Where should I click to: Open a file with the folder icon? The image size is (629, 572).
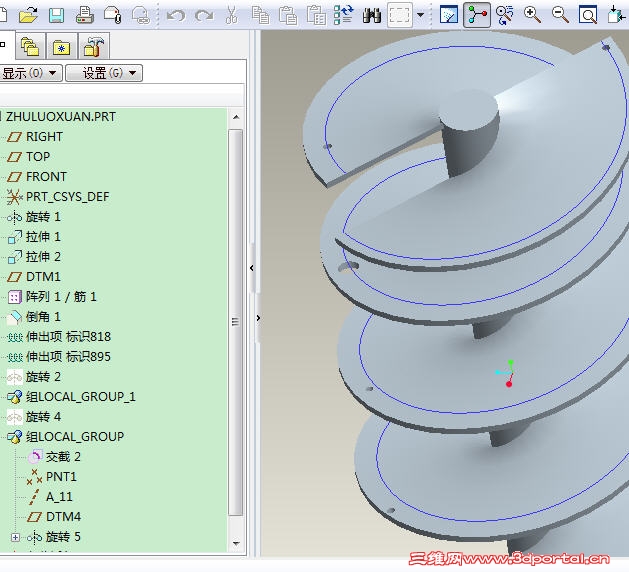pyautogui.click(x=28, y=15)
